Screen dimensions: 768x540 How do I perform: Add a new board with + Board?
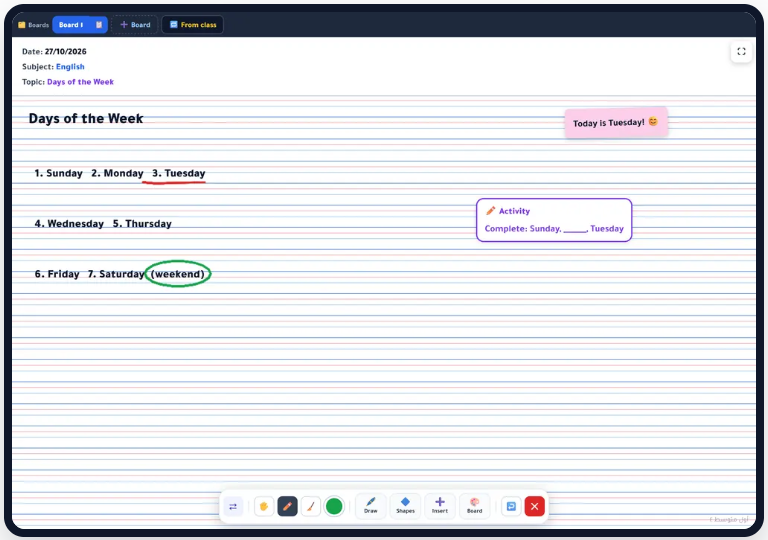[x=135, y=25]
